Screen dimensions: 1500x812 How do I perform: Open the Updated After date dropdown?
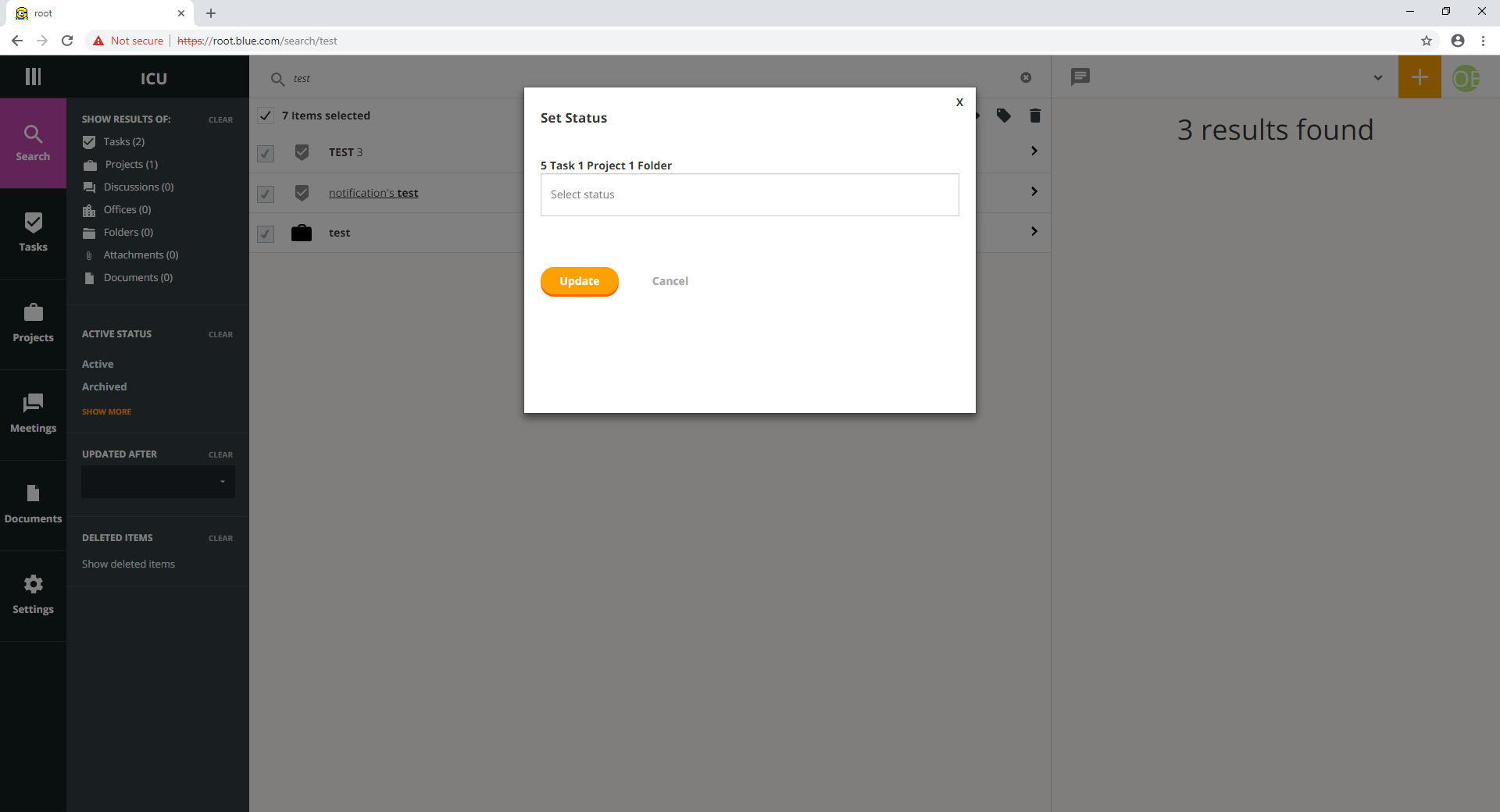[x=158, y=482]
